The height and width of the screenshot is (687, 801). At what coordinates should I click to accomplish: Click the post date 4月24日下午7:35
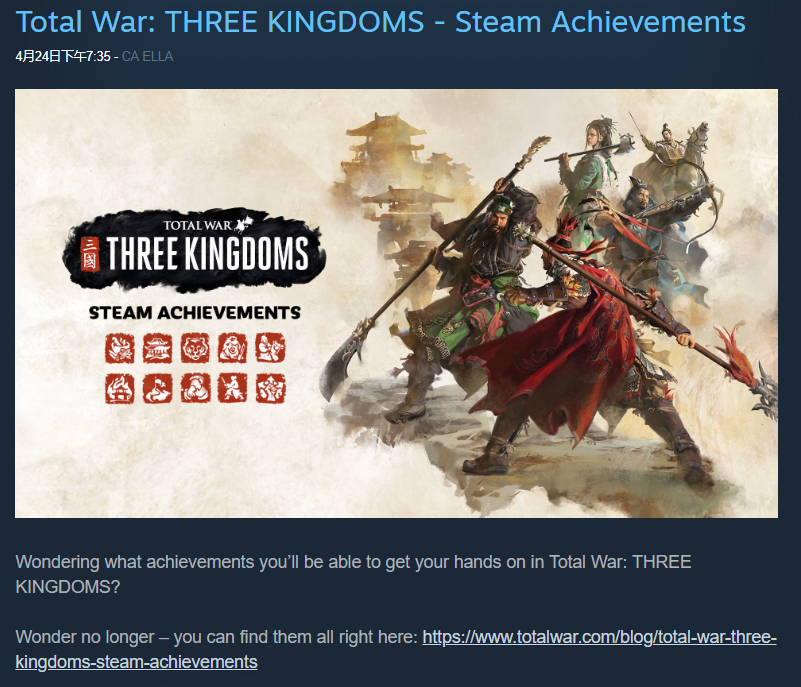tap(63, 56)
